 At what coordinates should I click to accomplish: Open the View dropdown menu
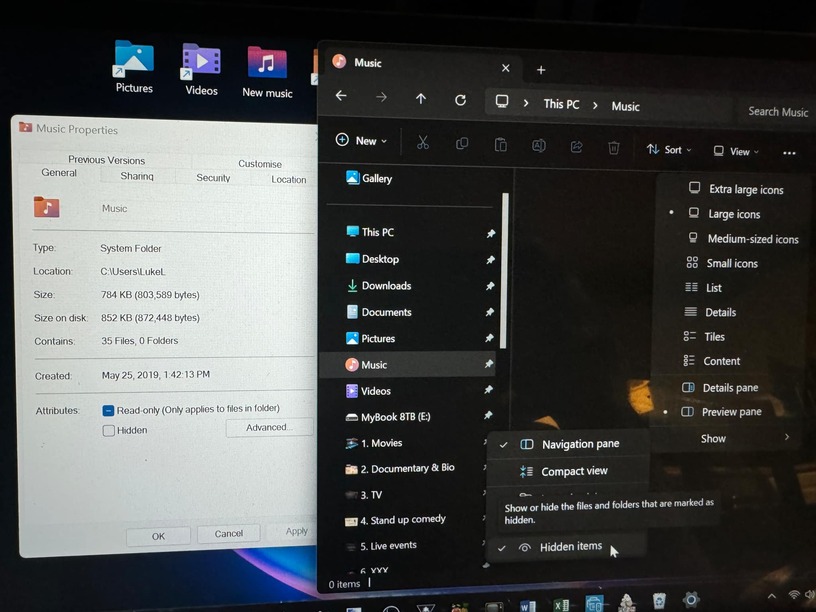coord(736,151)
